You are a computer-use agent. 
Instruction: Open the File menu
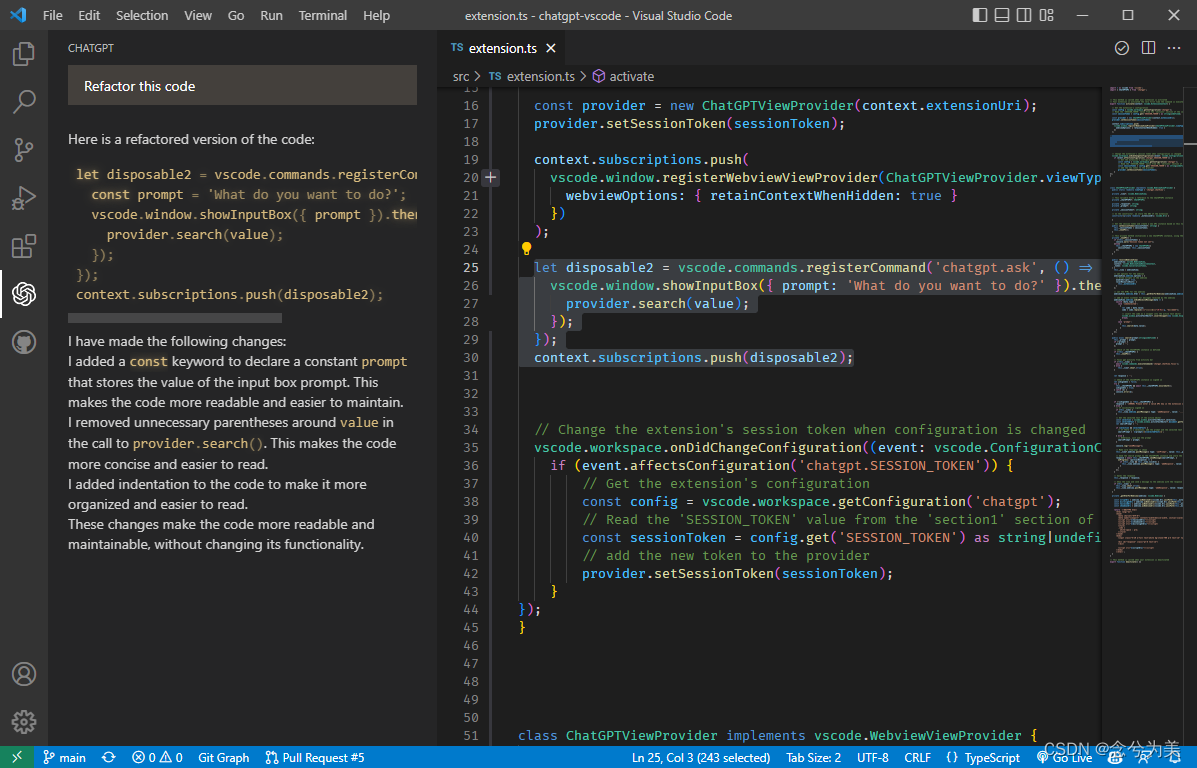53,15
